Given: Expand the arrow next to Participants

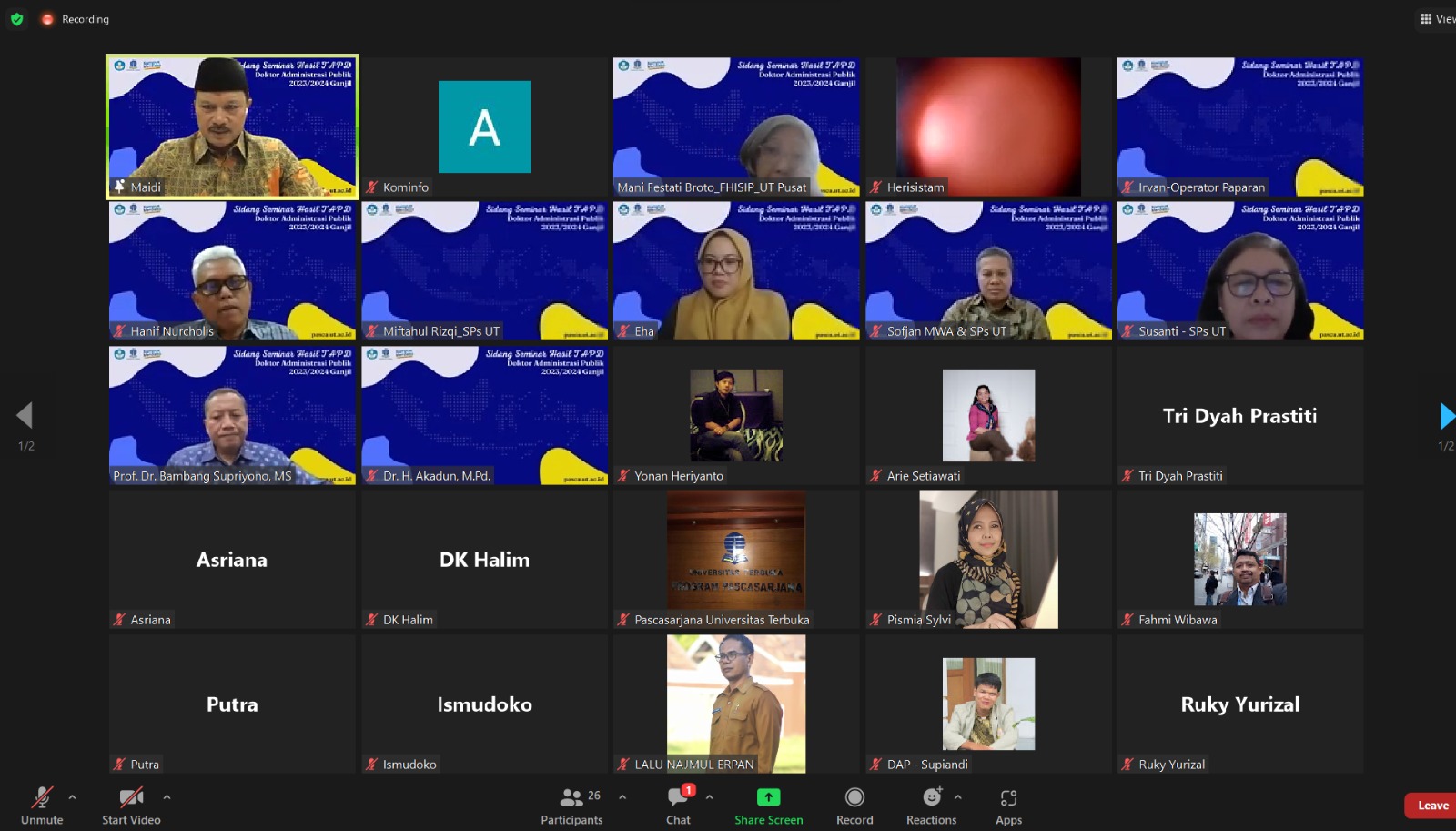Looking at the screenshot, I should point(622,797).
